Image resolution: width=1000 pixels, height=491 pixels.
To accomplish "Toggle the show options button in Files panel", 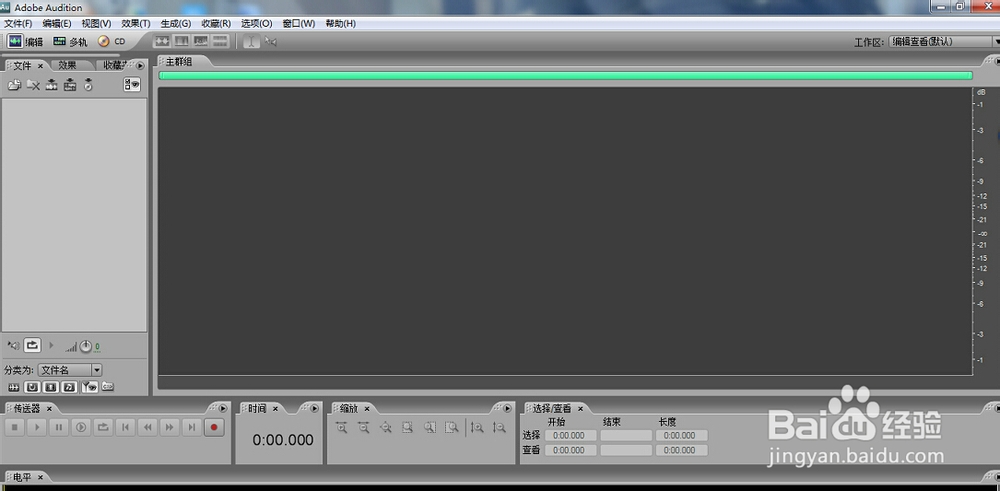I will click(132, 85).
